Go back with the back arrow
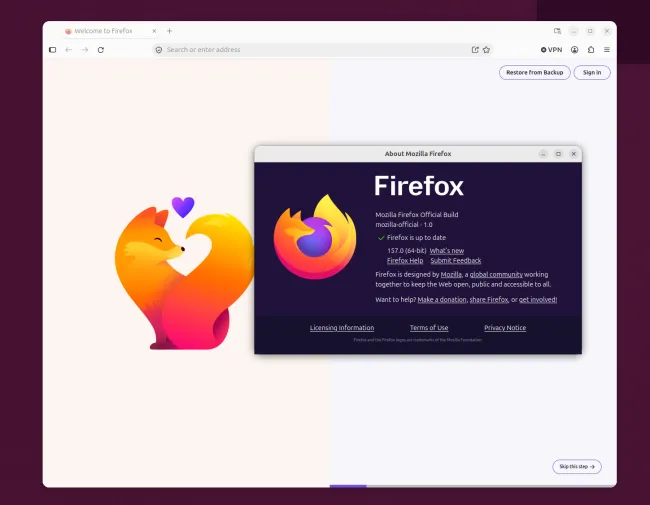This screenshot has height=505, width=650. point(68,50)
